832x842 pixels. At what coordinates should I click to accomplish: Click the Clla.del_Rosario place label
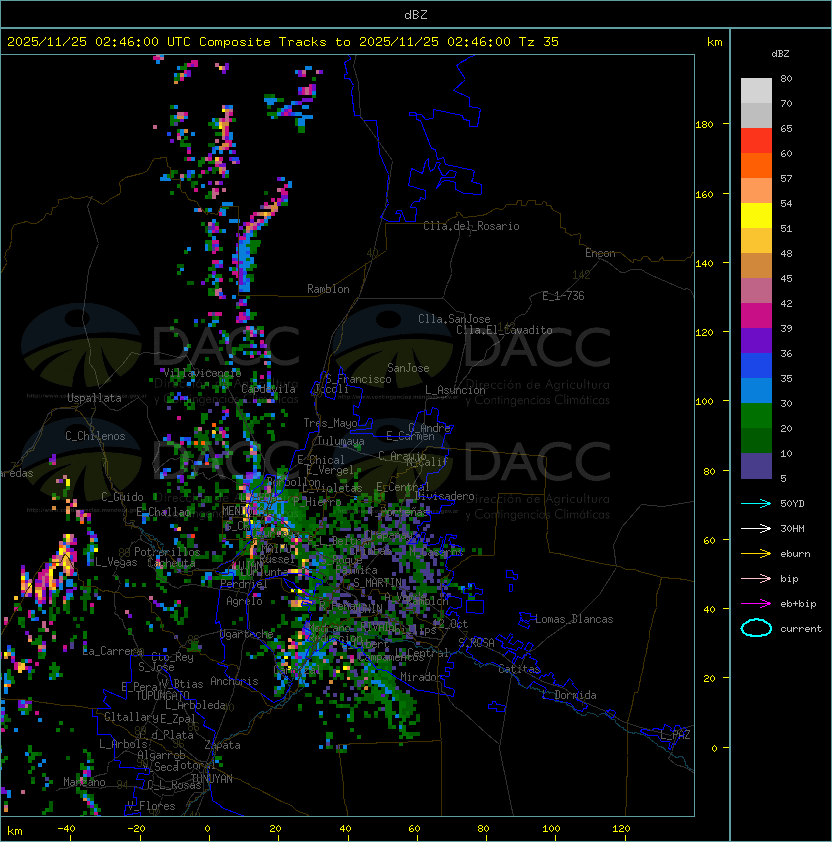pos(471,226)
